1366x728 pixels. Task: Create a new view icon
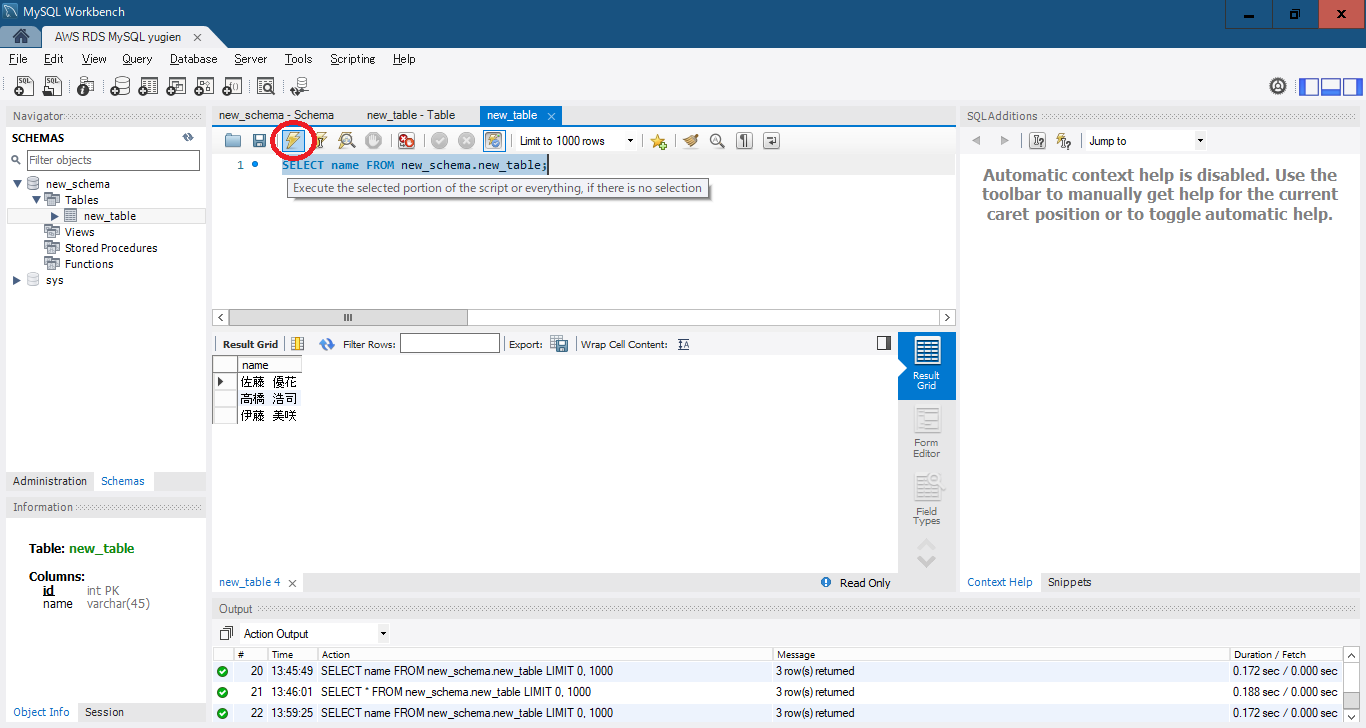point(176,87)
